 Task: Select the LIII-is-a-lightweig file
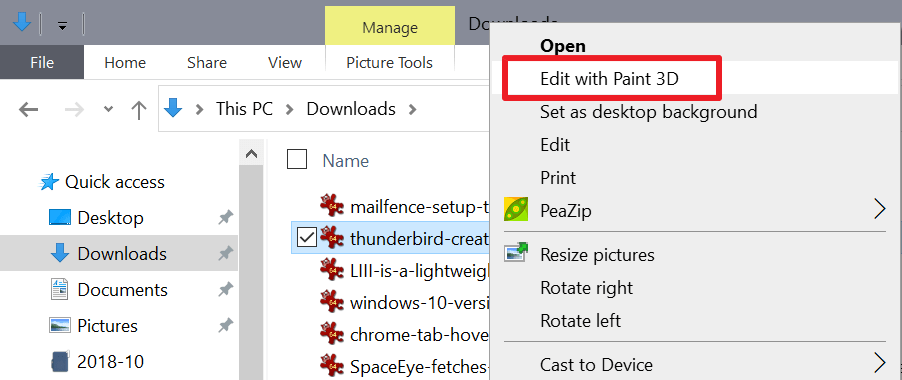tap(419, 270)
